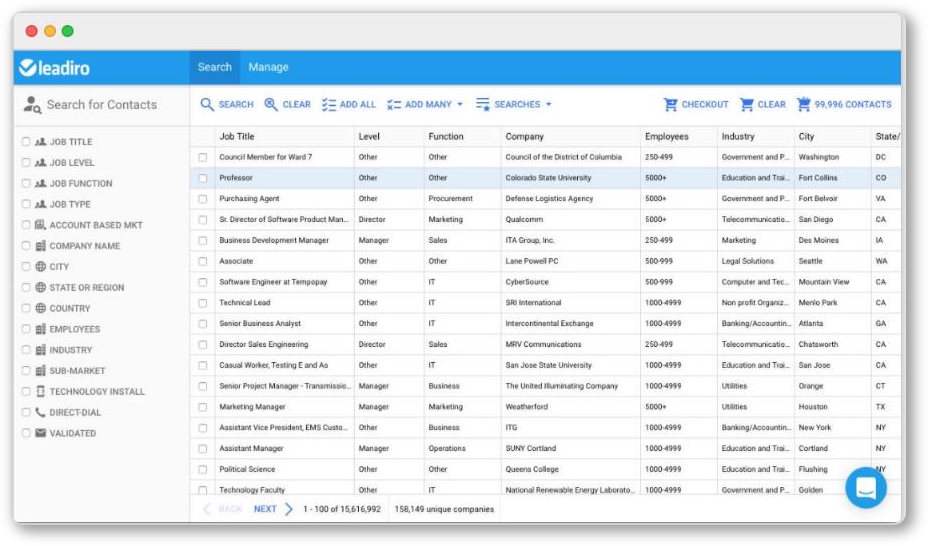Click the Checkout button label
This screenshot has width=928, height=546.
(705, 105)
